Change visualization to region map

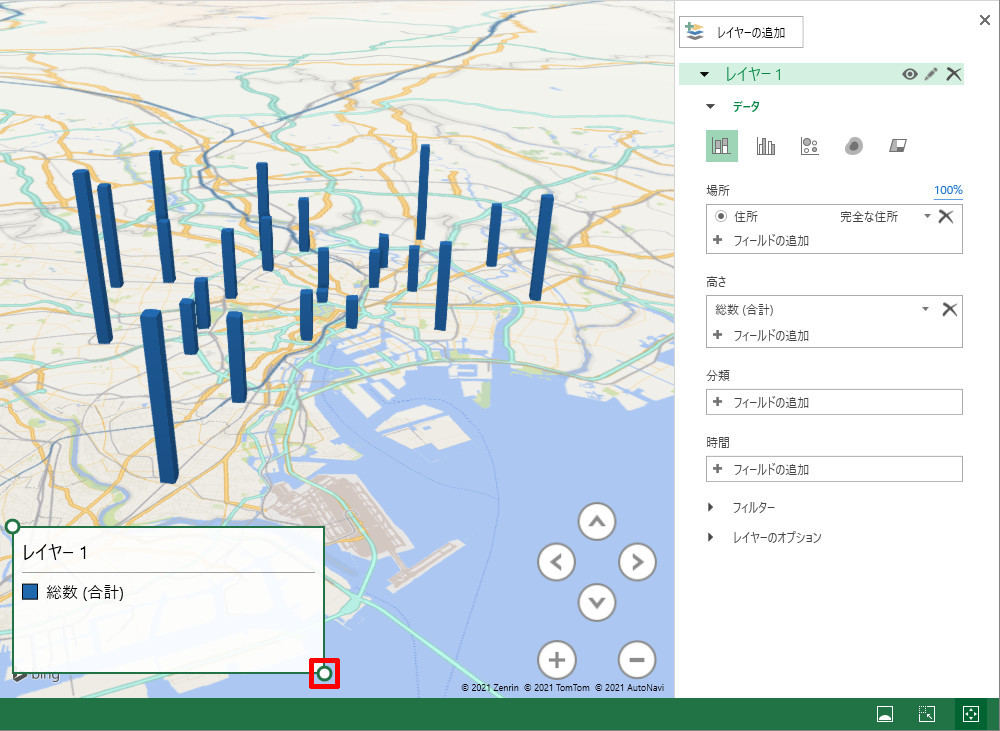point(897,146)
